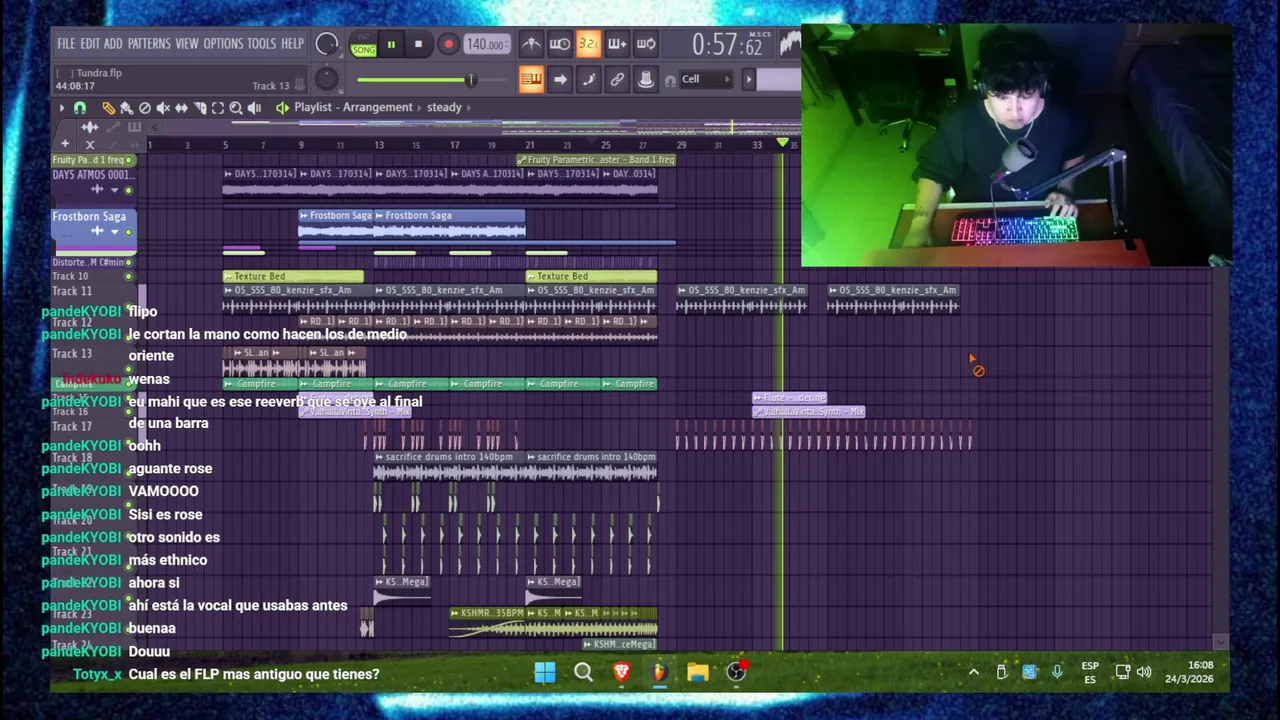Click the Playlist - Arrangement breadcrumb

[x=353, y=107]
